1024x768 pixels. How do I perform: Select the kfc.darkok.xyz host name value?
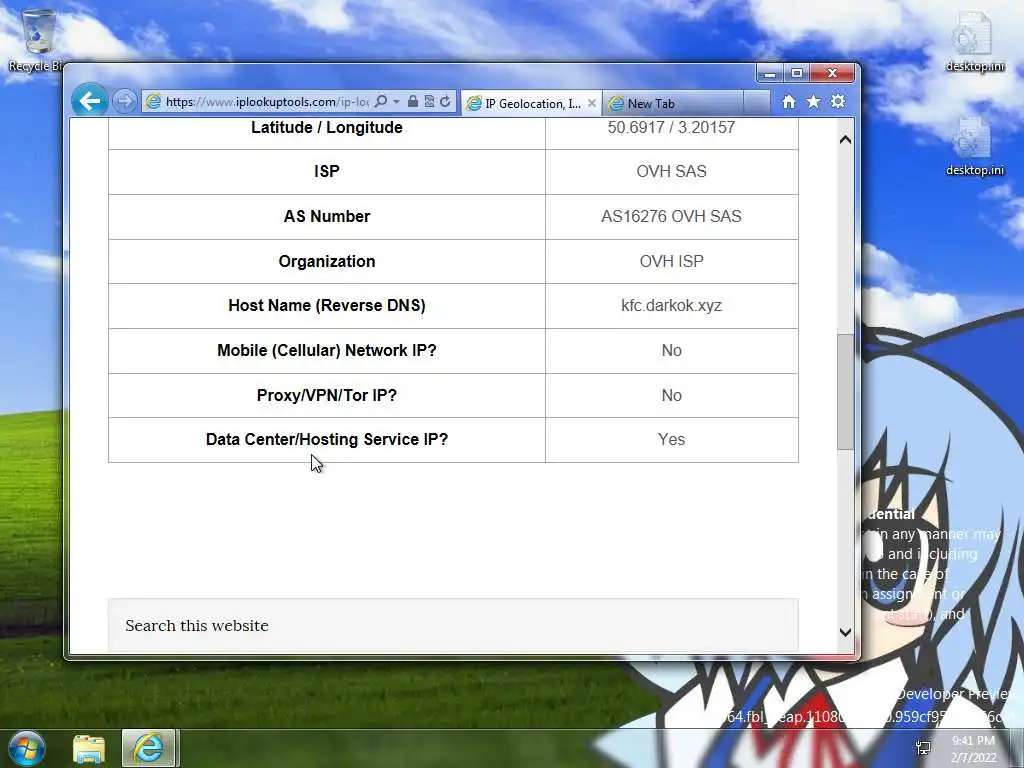[671, 306]
